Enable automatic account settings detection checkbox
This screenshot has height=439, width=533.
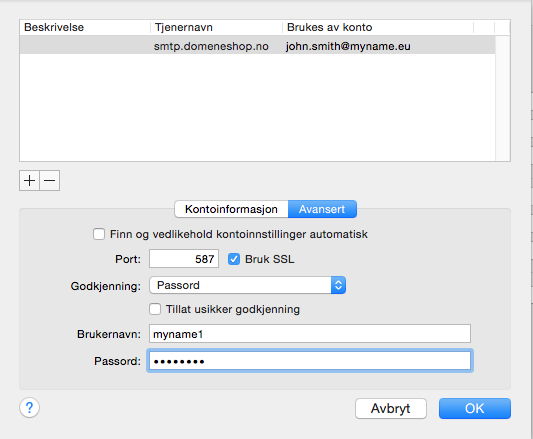(x=99, y=234)
